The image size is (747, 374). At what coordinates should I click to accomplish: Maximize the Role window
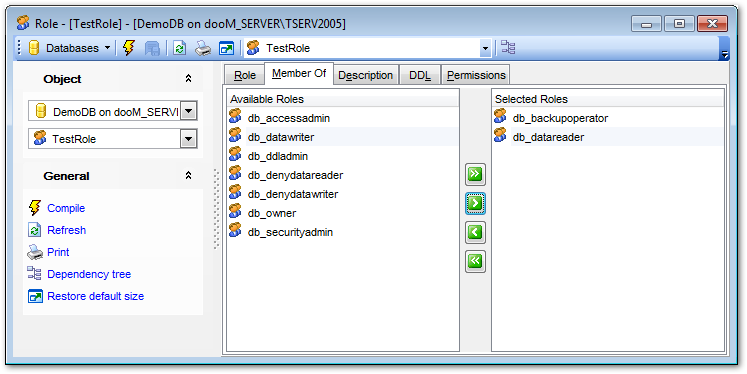click(679, 24)
